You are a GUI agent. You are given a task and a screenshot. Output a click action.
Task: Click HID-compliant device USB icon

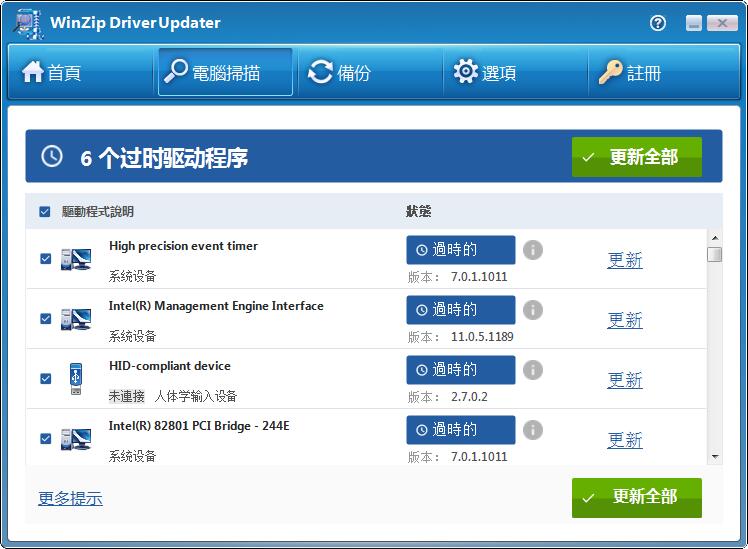point(76,379)
